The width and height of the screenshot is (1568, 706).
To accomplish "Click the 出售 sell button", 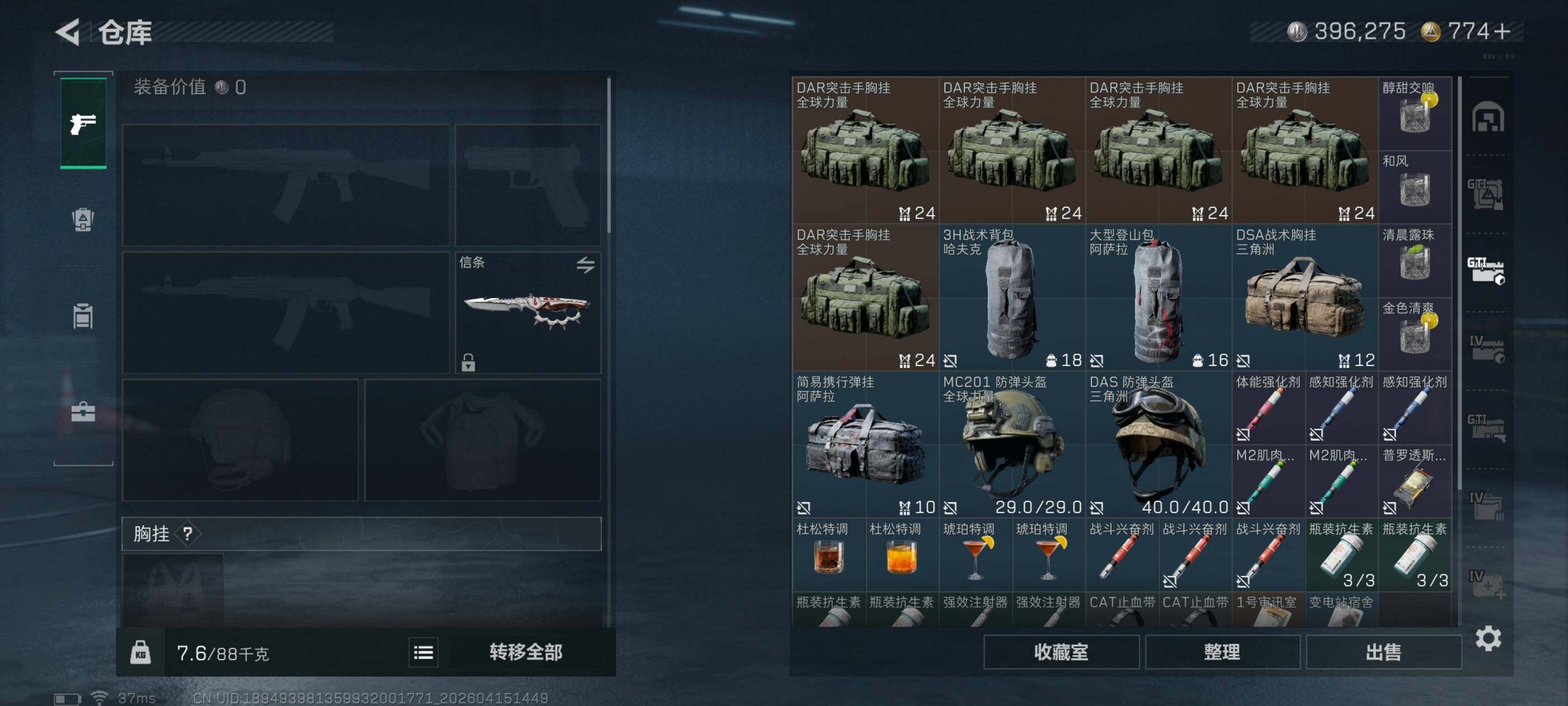I will 1383,652.
